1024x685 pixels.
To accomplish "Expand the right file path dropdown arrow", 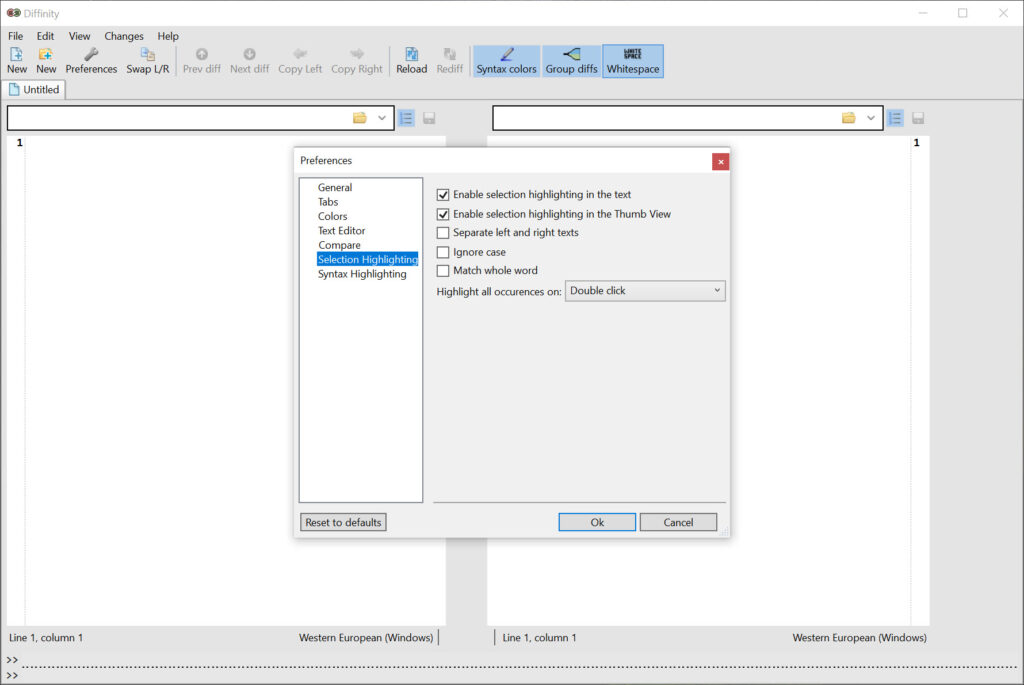I will (871, 118).
